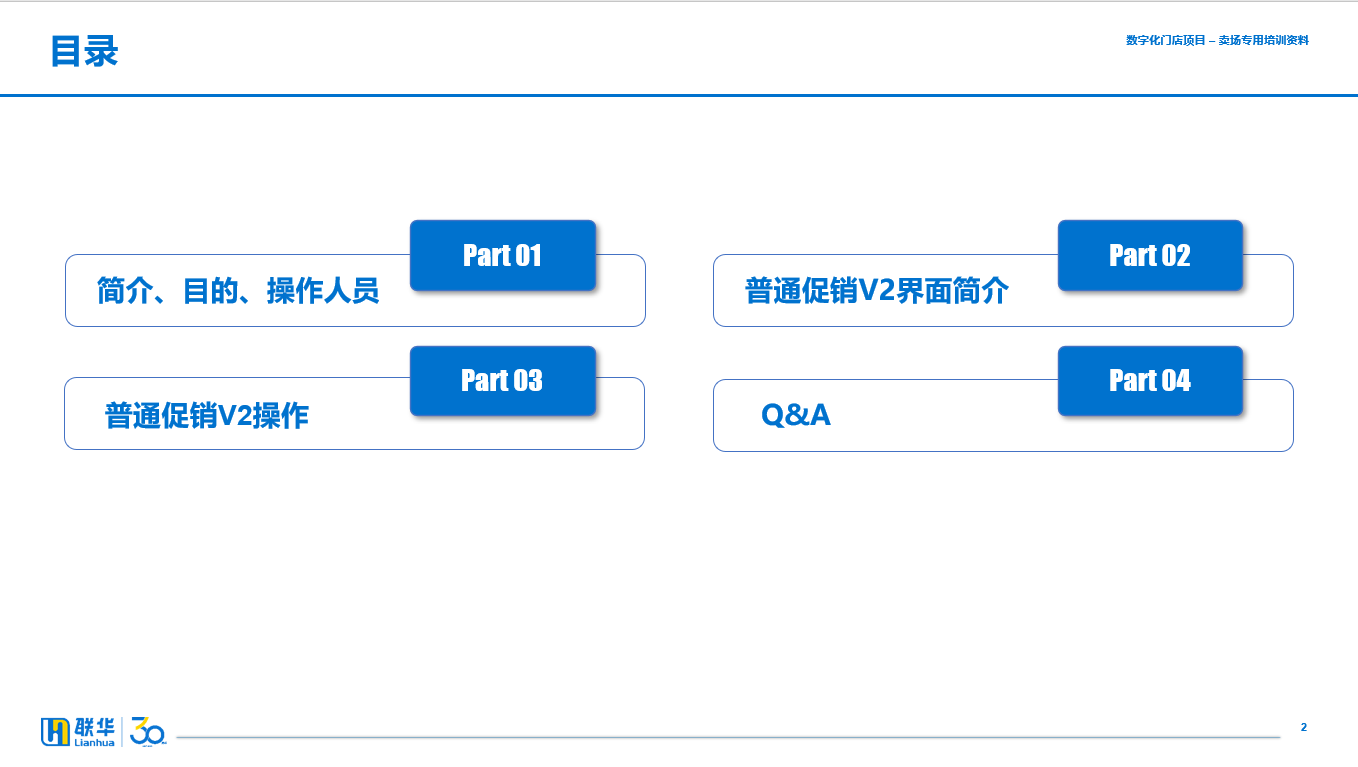Screen dimensions: 1358x767
Task: Click the 联华 brand name text
Action: pos(94,726)
